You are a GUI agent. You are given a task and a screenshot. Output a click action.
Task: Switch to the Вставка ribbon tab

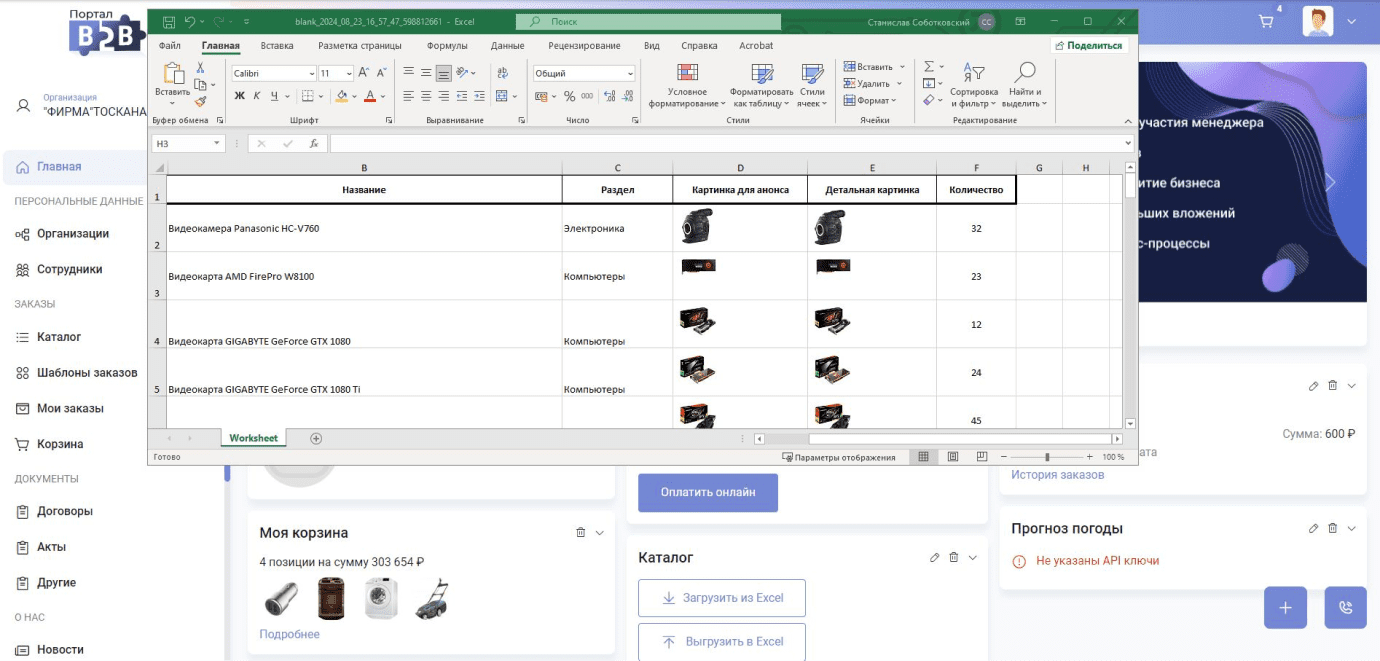(277, 46)
